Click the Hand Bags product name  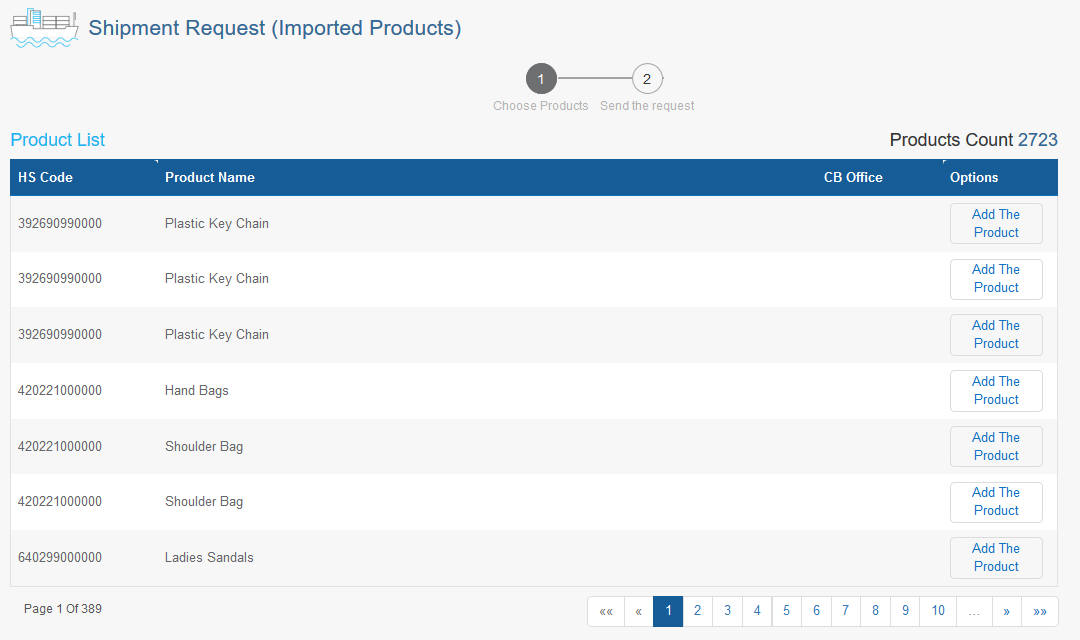coord(196,391)
